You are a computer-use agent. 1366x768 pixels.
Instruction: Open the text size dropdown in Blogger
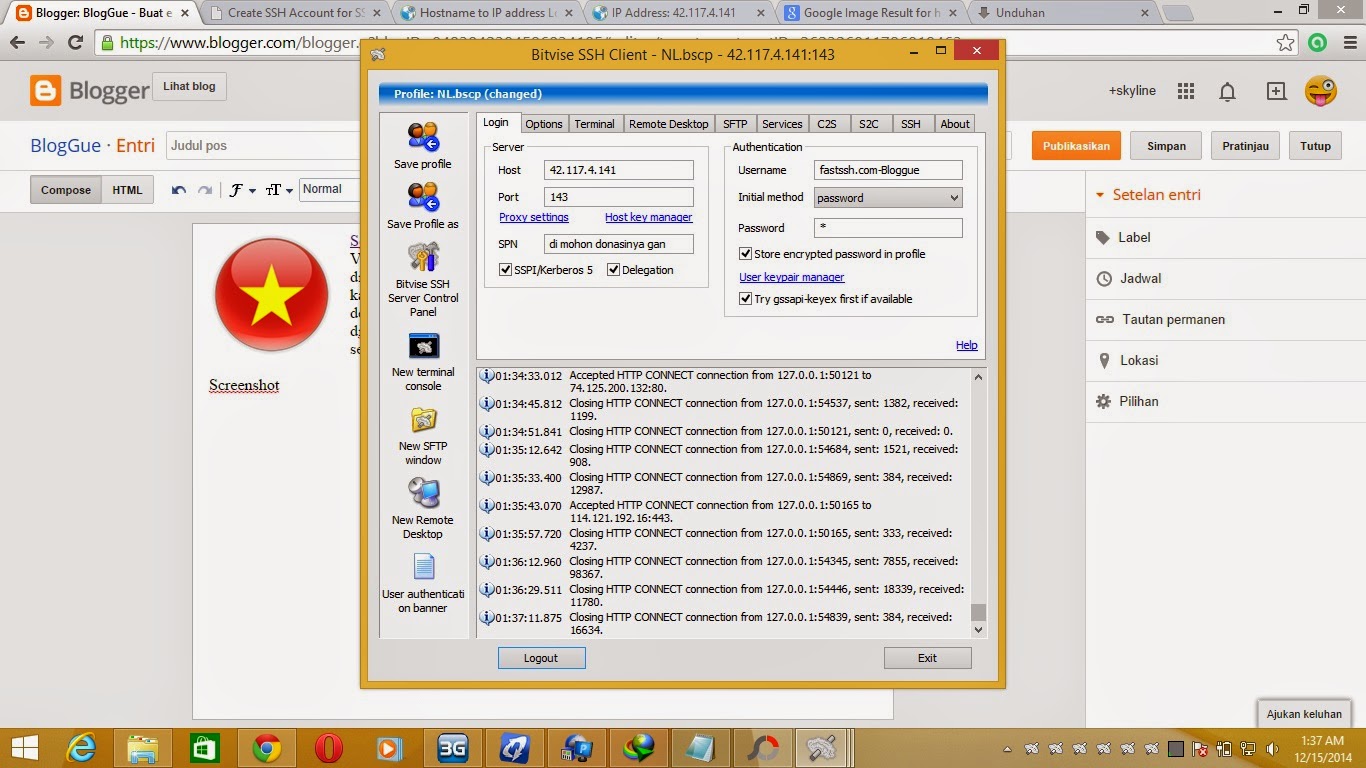[279, 190]
